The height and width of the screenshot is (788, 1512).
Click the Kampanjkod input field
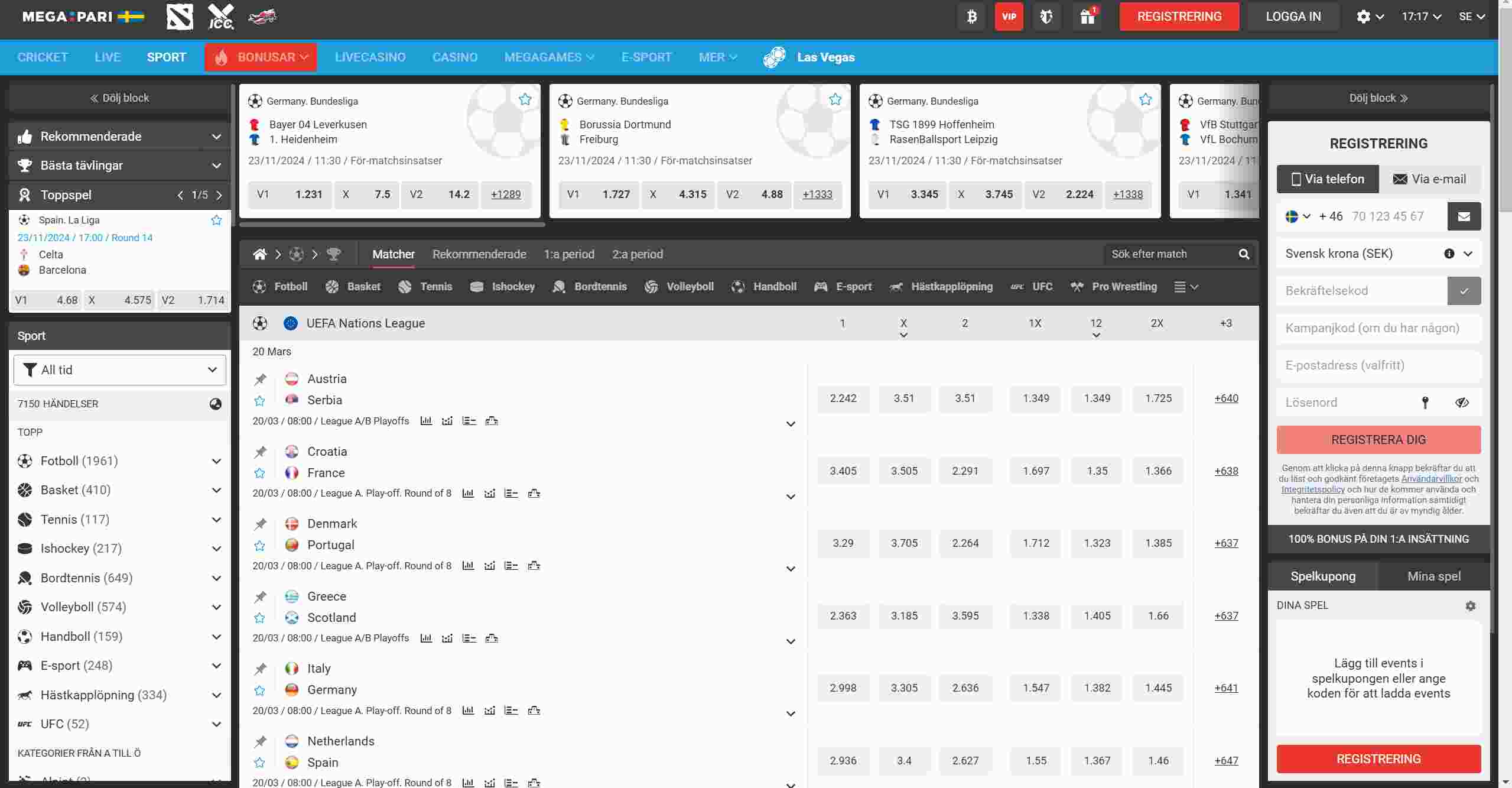coord(1378,328)
